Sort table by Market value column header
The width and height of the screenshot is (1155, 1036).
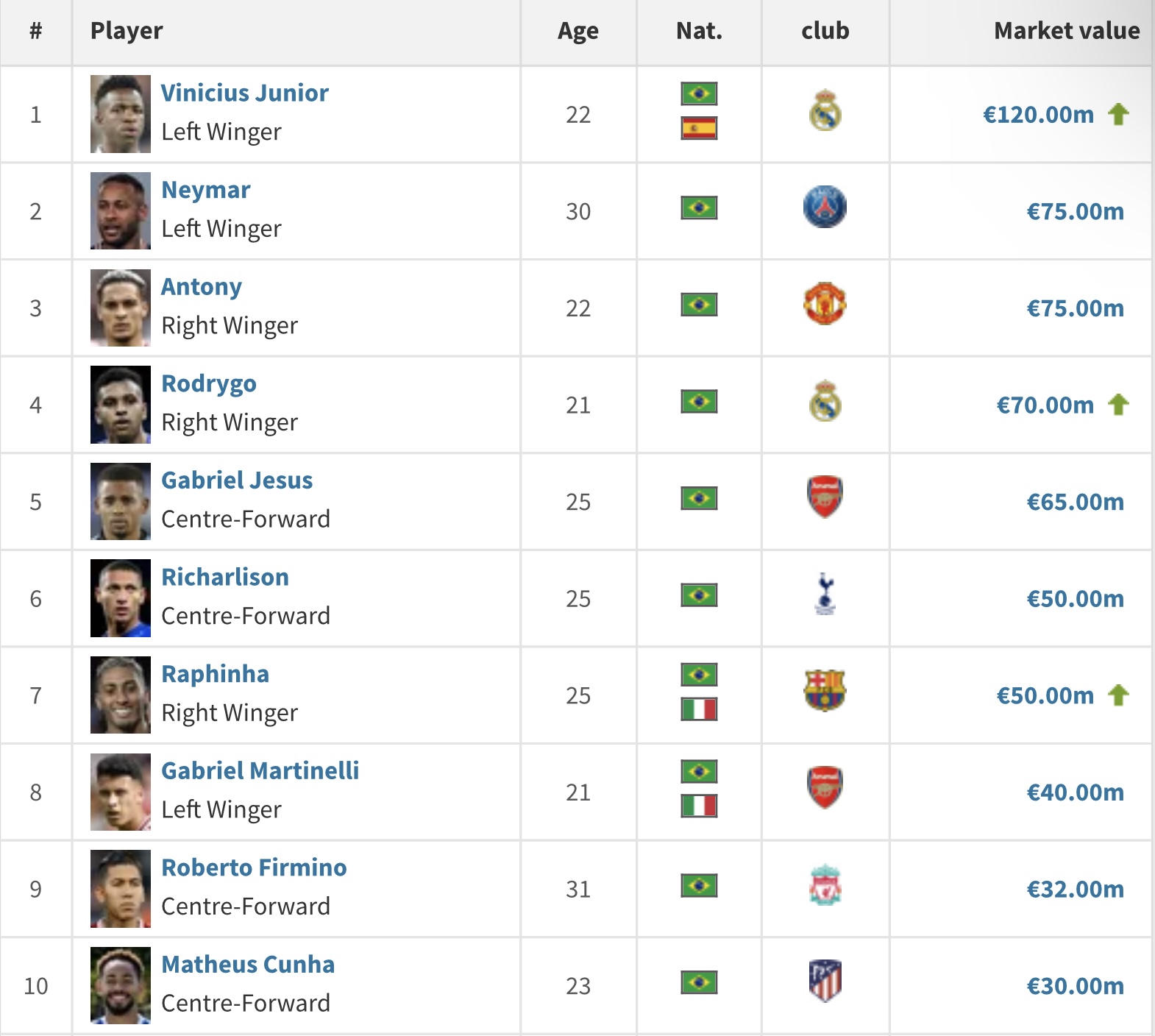[x=1067, y=31]
